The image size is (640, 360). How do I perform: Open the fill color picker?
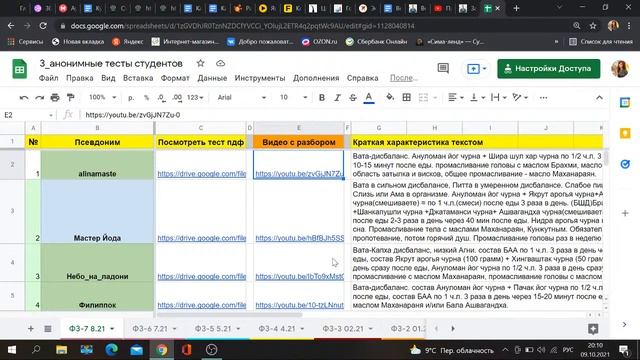click(x=390, y=98)
